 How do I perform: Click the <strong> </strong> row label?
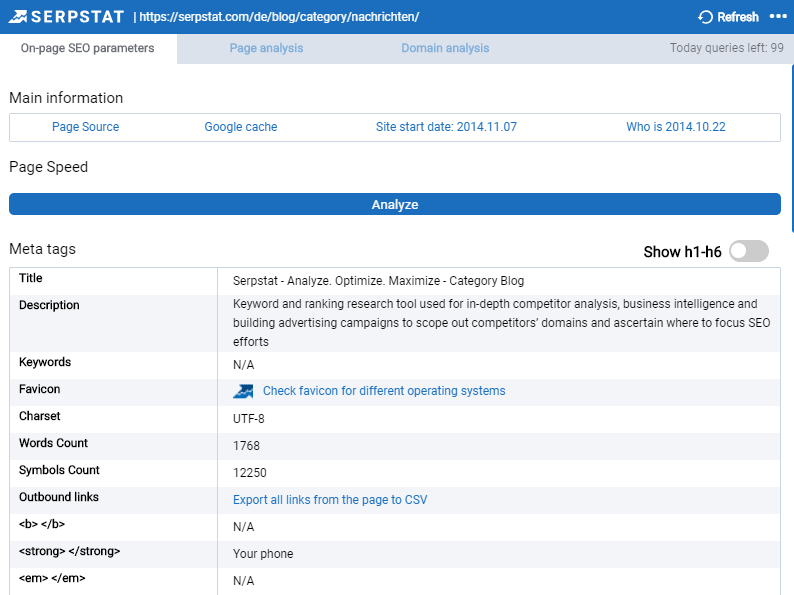pyautogui.click(x=69, y=551)
